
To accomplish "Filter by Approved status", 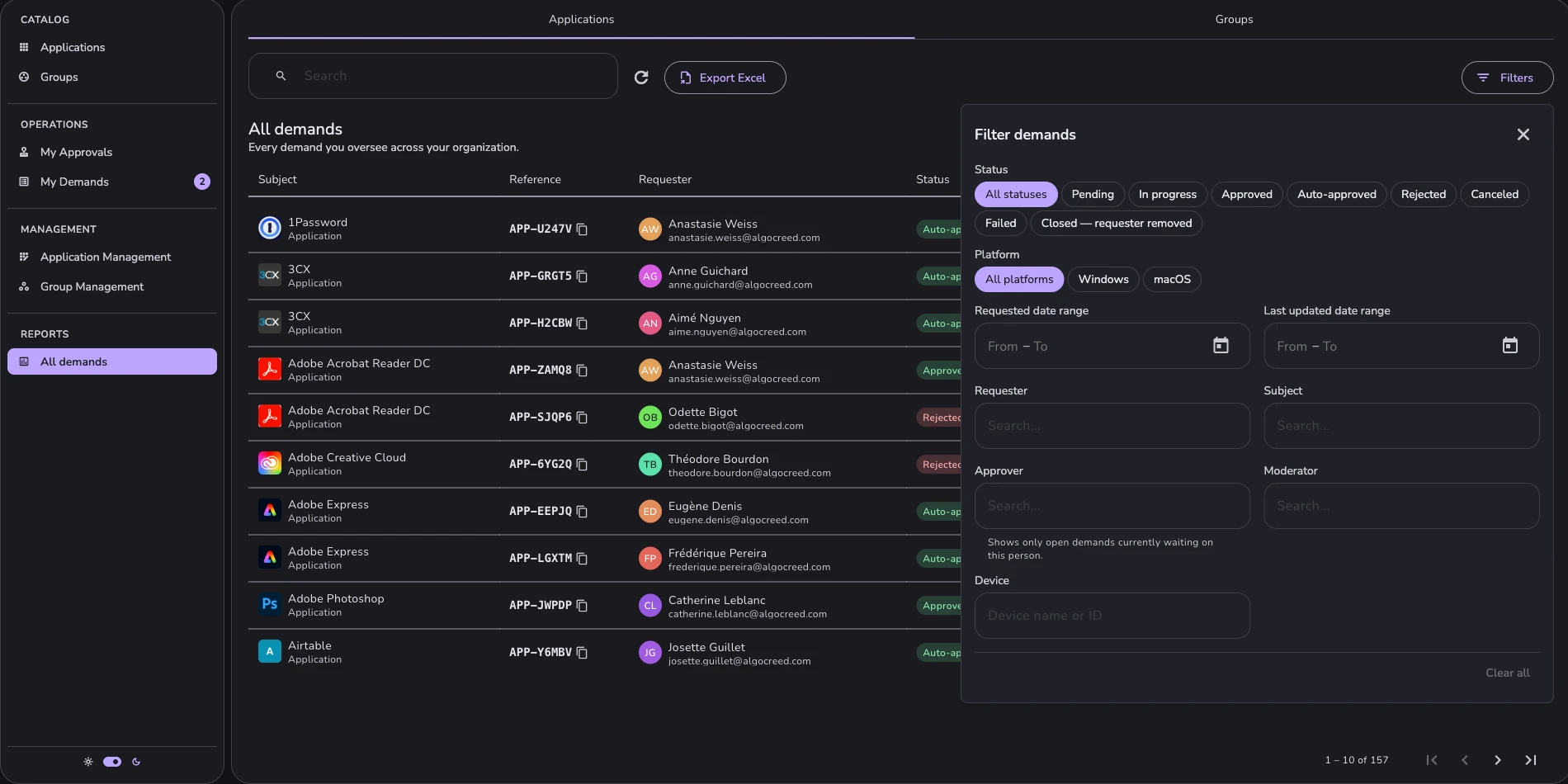I will click(1247, 195).
